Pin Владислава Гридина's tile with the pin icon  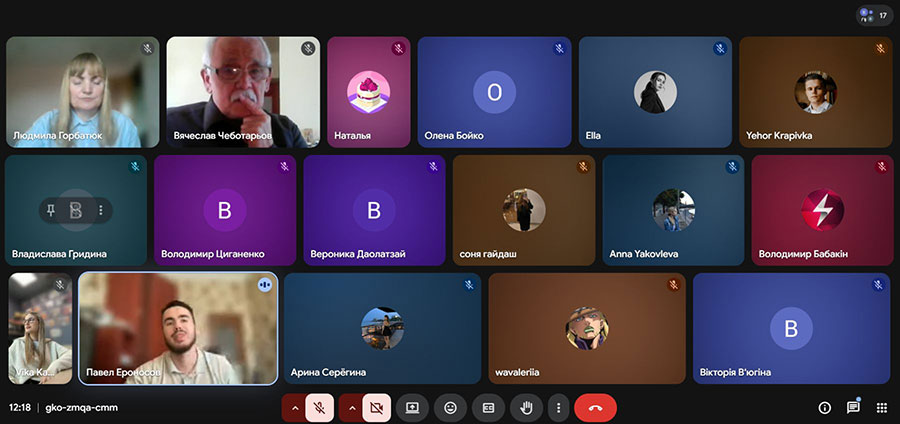coord(51,211)
